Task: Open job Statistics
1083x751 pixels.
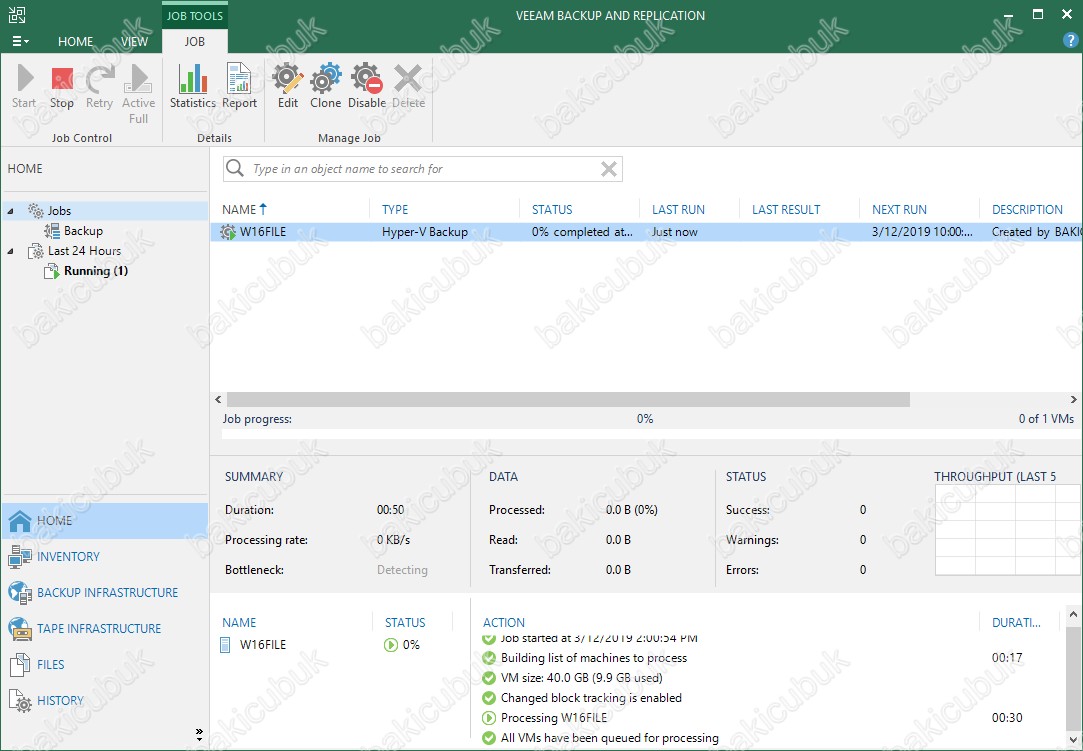Action: (x=193, y=86)
